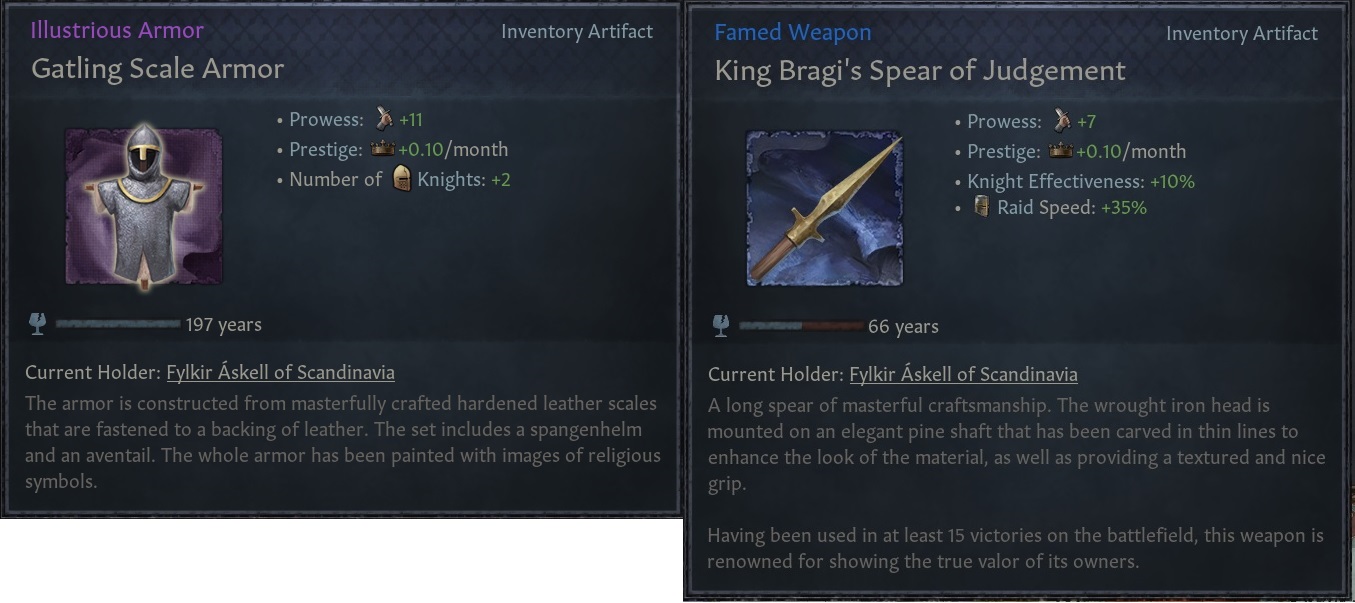This screenshot has width=1355, height=603.
Task: Open armor holder Fylkir Áskell of Scandinavia
Action: (280, 373)
